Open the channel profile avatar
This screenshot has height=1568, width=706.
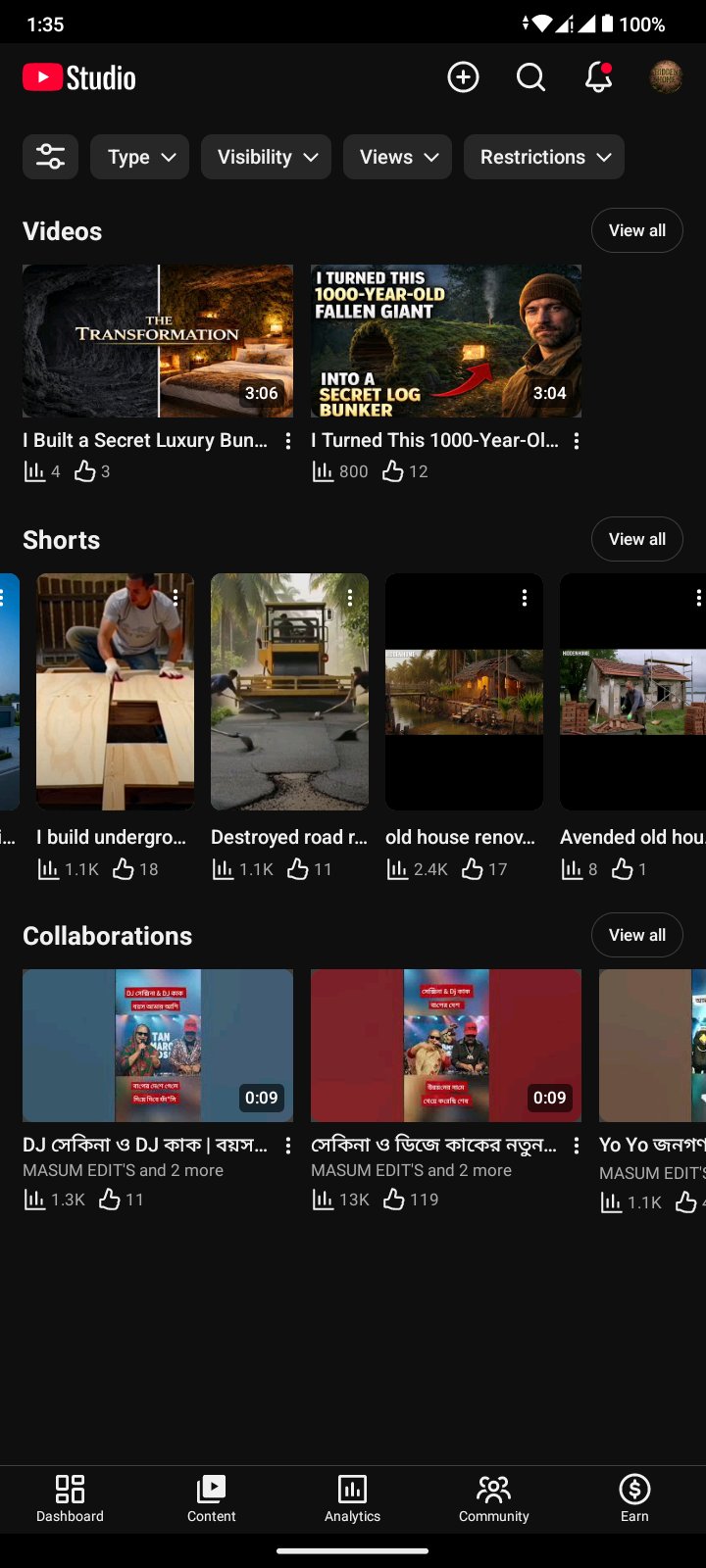tap(666, 77)
